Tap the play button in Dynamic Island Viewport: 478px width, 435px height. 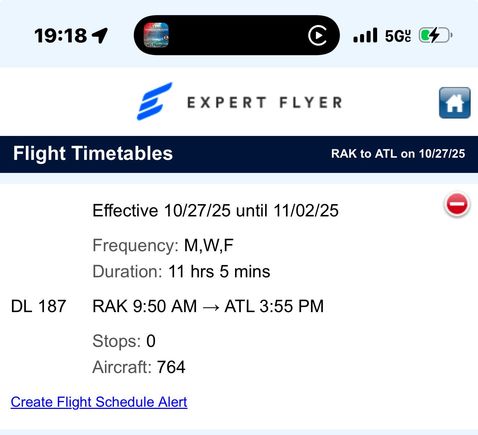pyautogui.click(x=317, y=35)
